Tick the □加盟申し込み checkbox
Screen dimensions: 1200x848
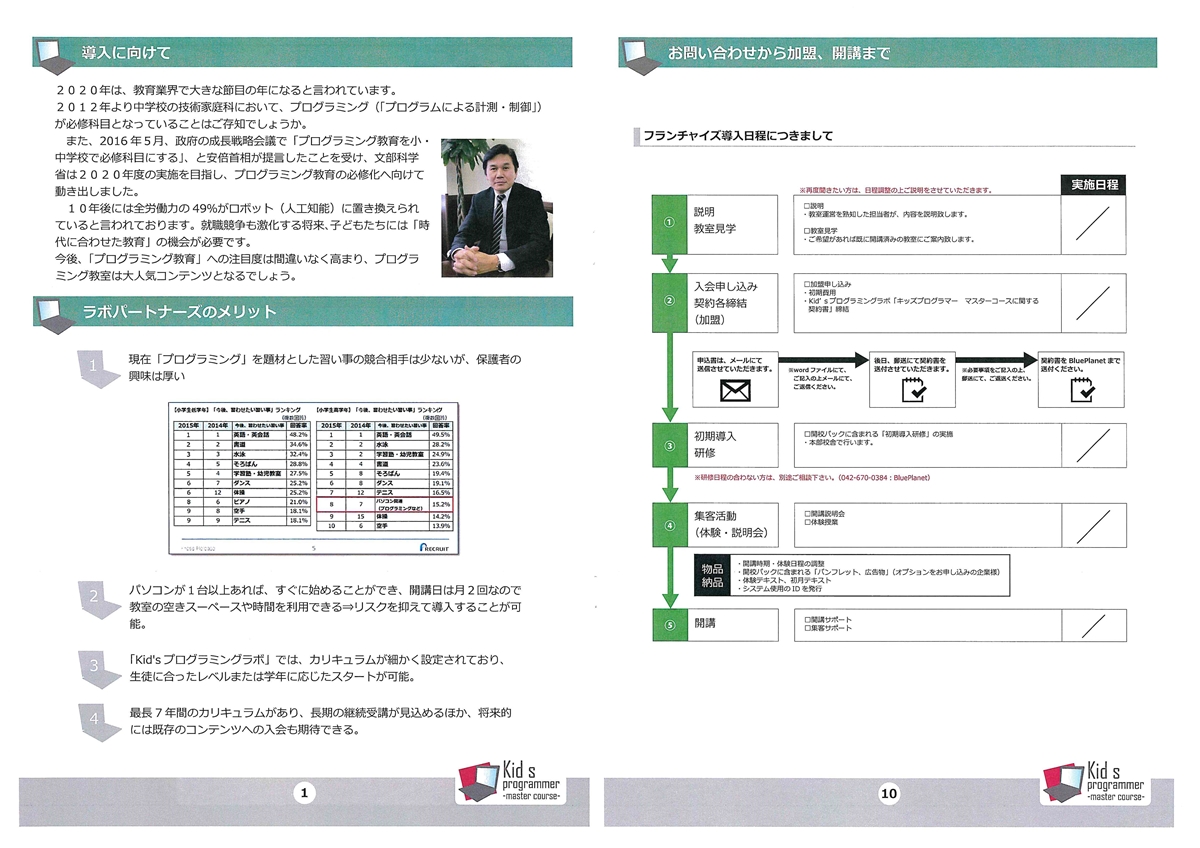pyautogui.click(x=806, y=283)
